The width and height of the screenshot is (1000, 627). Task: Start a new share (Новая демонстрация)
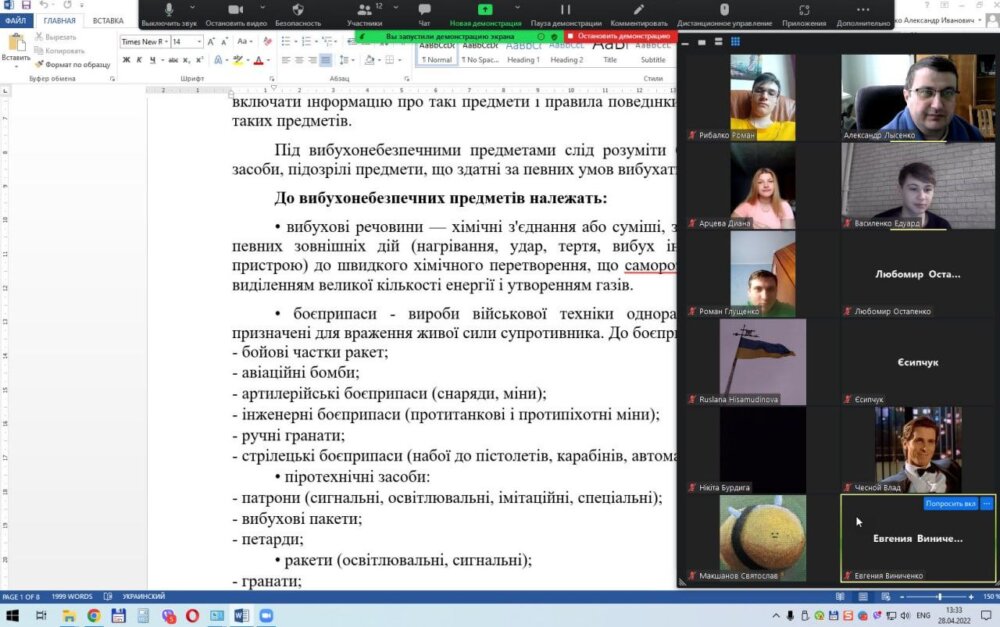485,14
